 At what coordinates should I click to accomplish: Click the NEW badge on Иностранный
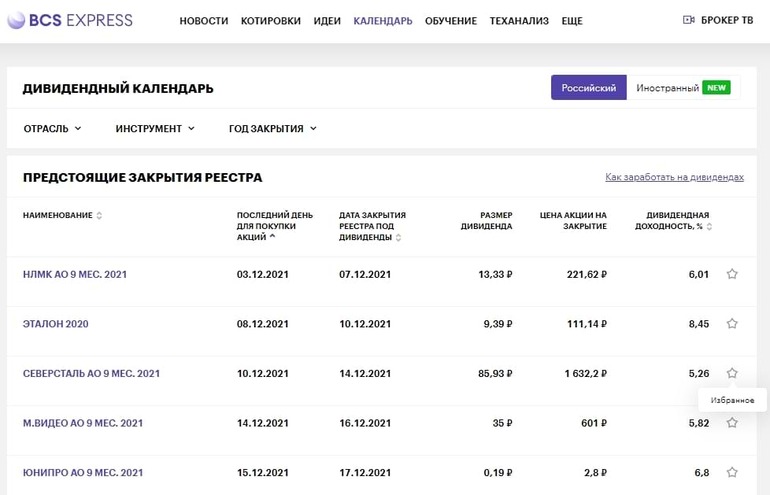tap(716, 88)
